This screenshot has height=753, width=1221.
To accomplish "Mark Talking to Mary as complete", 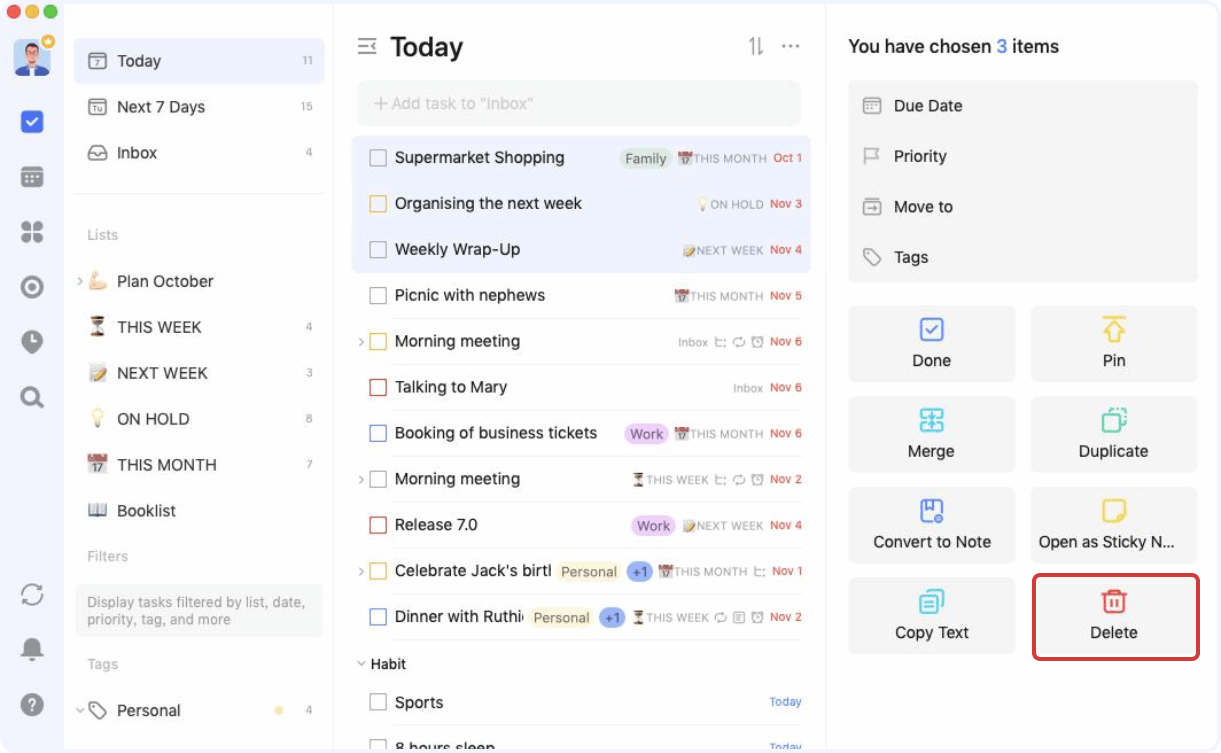I will (377, 387).
